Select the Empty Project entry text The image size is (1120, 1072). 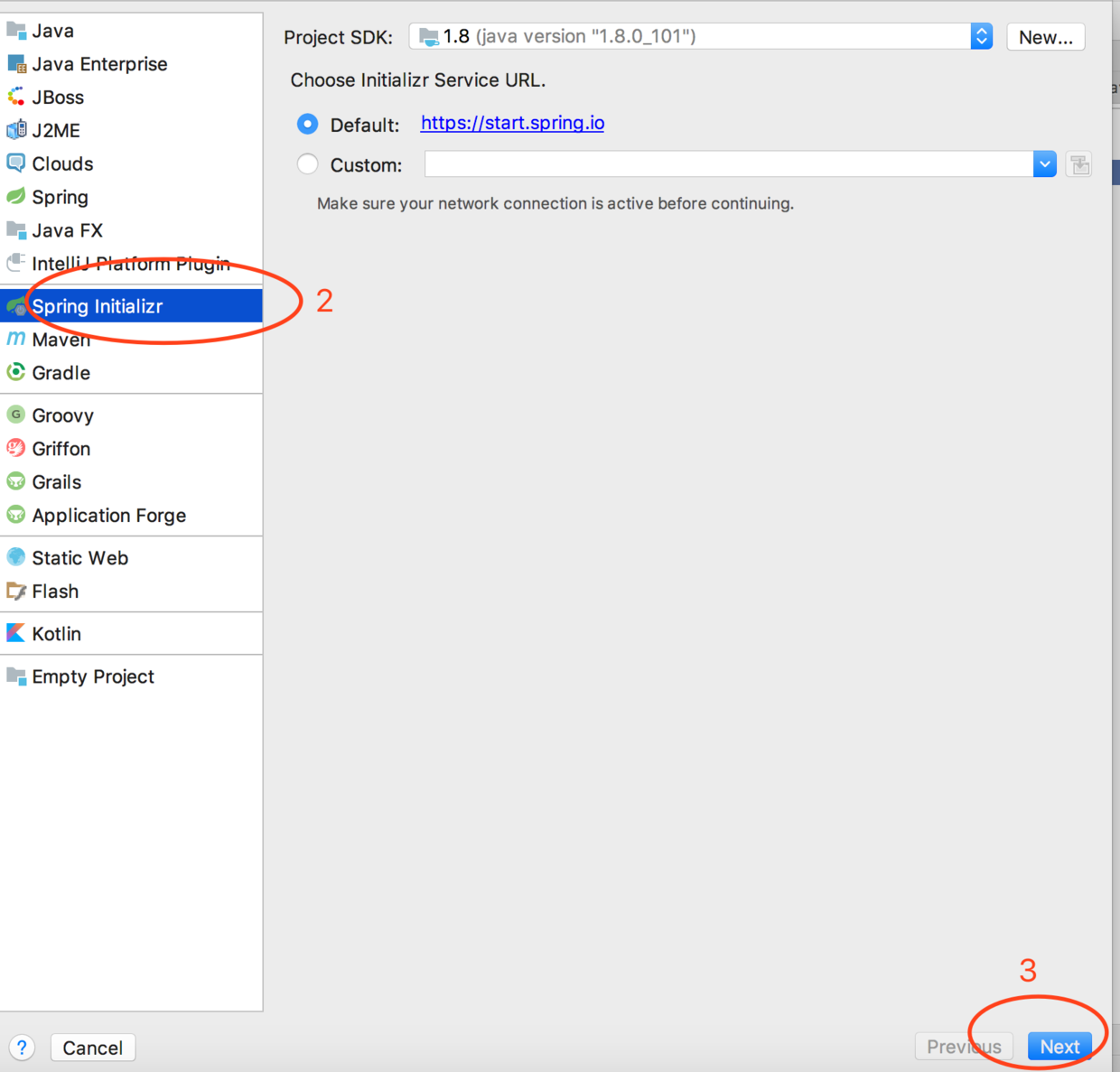click(x=93, y=676)
